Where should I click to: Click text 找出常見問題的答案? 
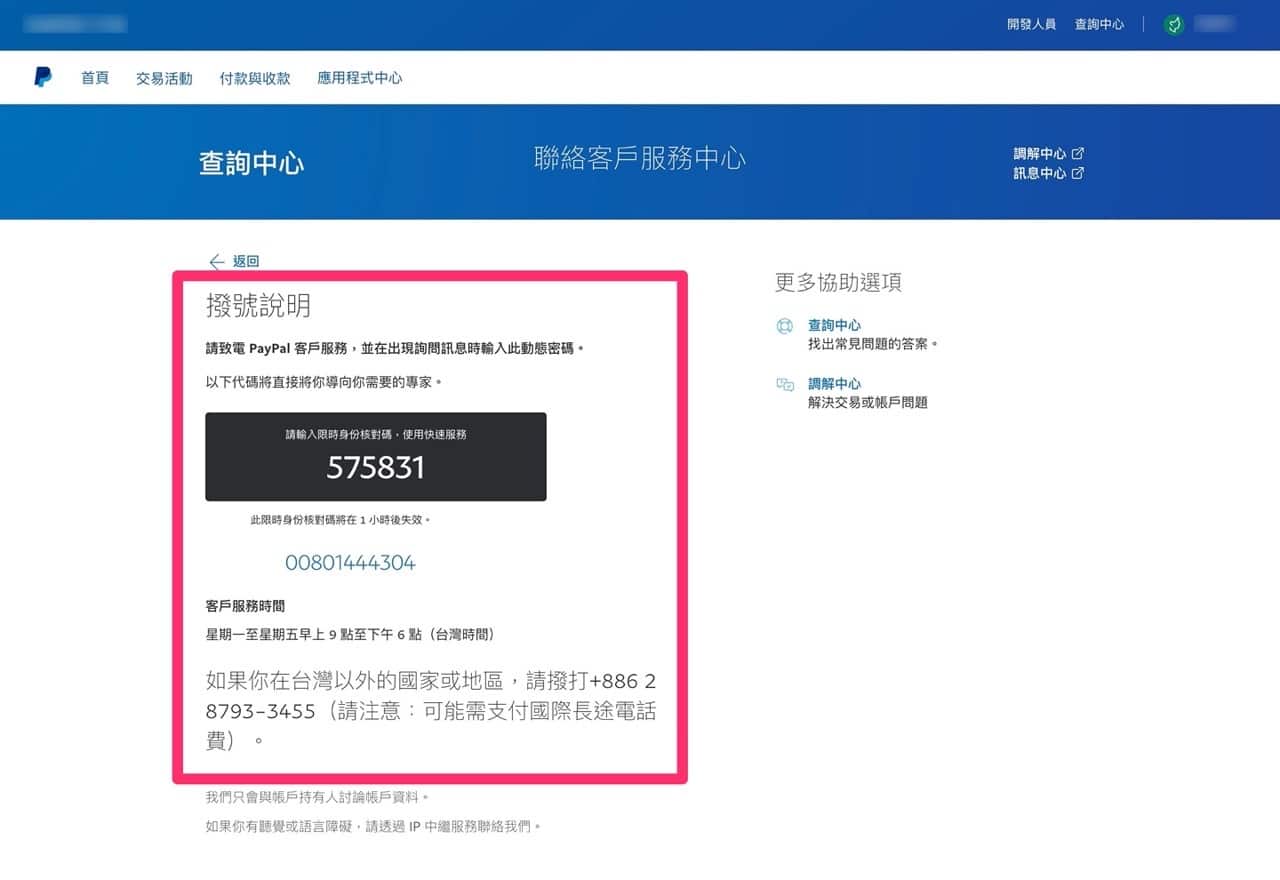click(873, 344)
